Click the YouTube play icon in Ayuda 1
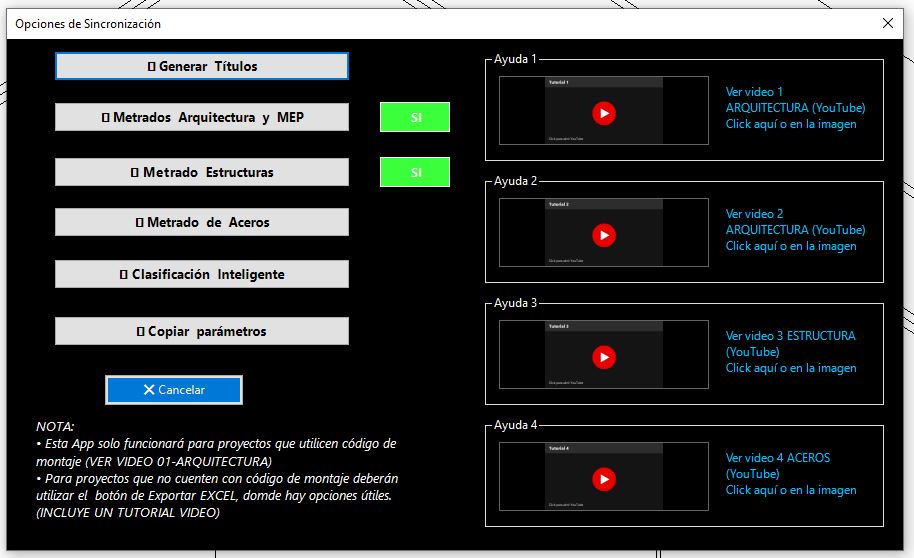 (x=604, y=113)
